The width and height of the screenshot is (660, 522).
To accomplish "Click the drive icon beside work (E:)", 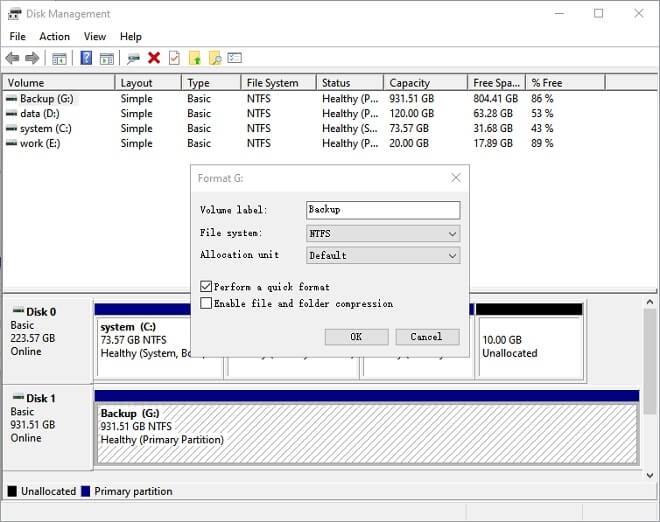I will [x=12, y=144].
